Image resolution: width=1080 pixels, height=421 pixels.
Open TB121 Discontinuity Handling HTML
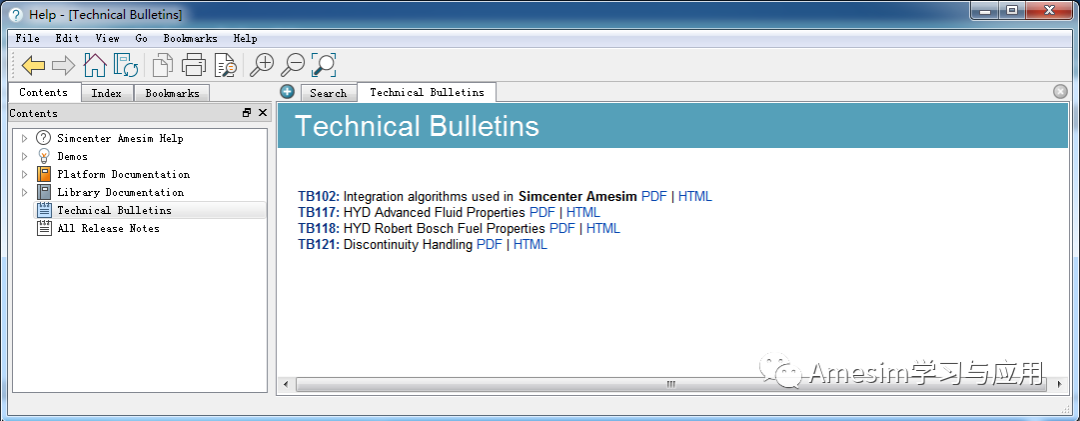pyautogui.click(x=530, y=245)
